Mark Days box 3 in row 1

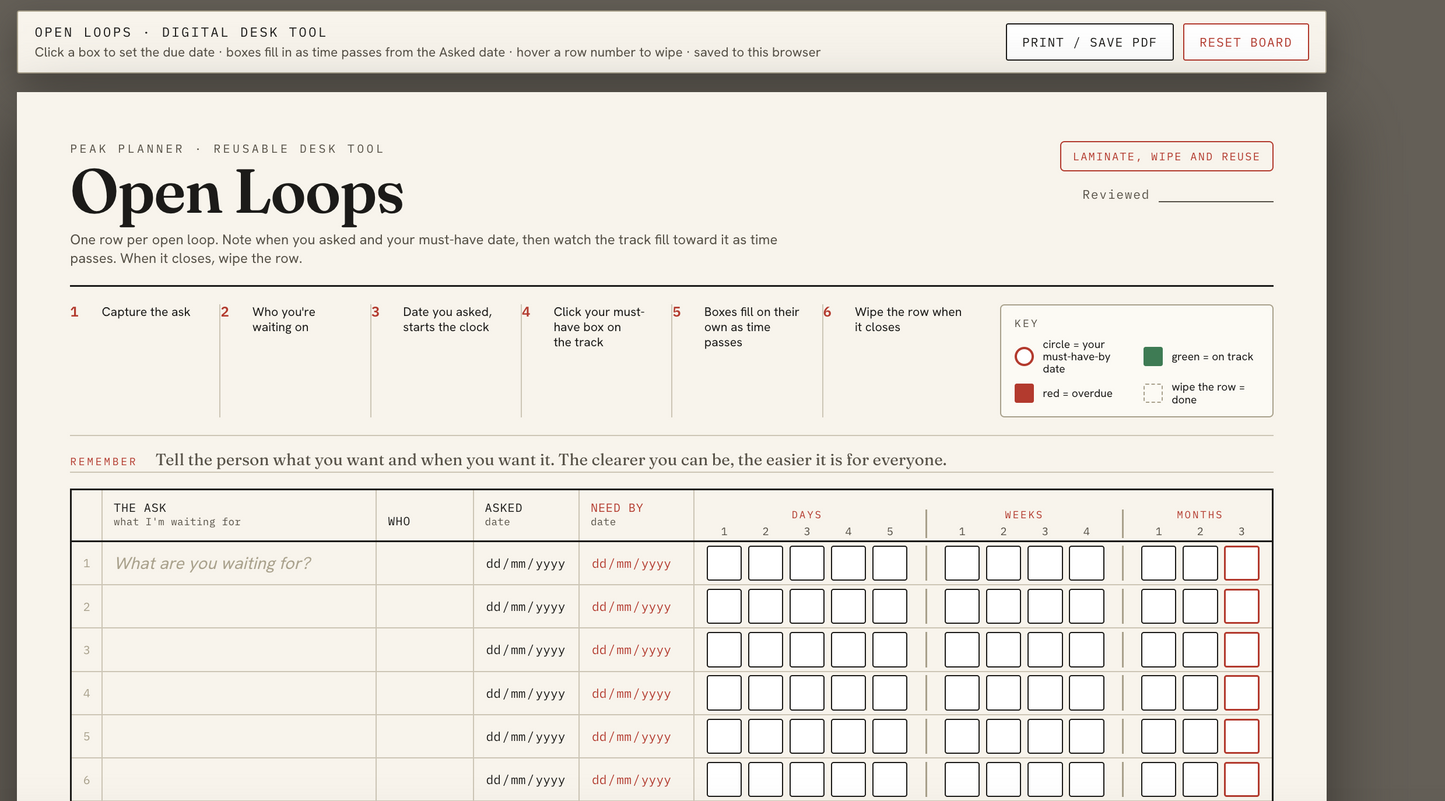click(807, 563)
